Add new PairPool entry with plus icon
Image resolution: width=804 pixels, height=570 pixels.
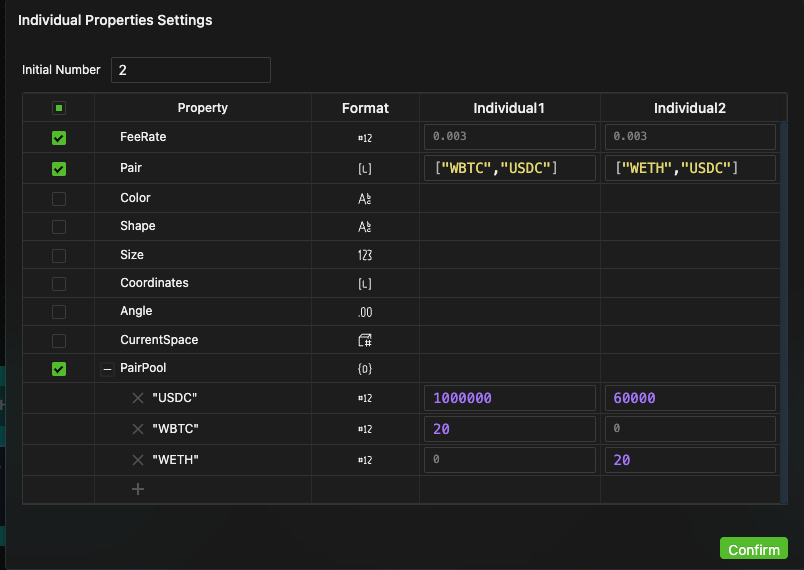tap(138, 489)
